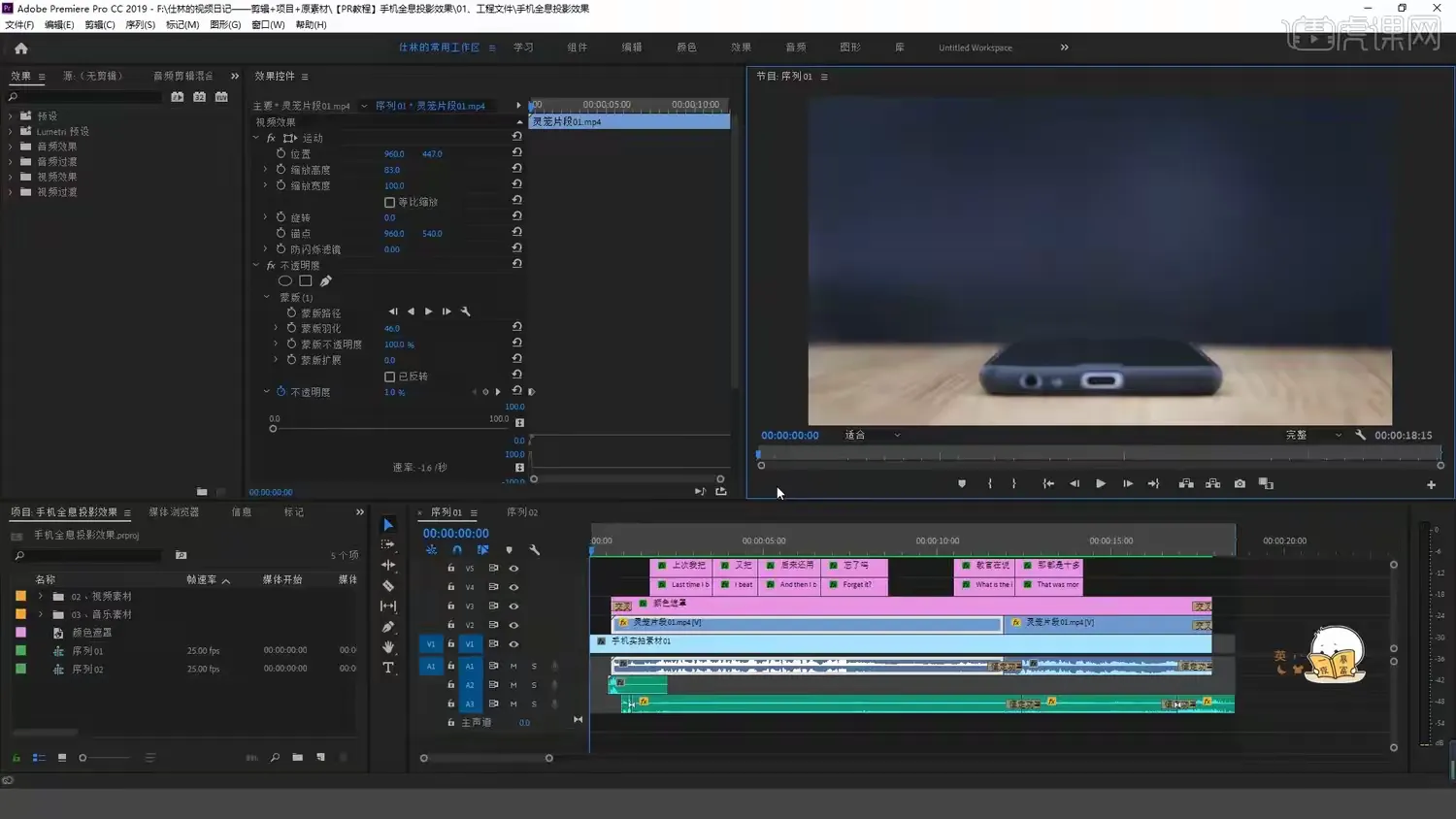The image size is (1456, 819).
Task: Click the 不透明度 value slider handle
Action: [273, 428]
